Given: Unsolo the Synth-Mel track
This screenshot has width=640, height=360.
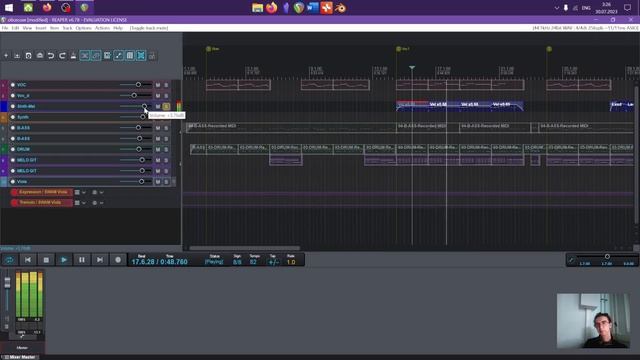Looking at the screenshot, I should [166, 107].
